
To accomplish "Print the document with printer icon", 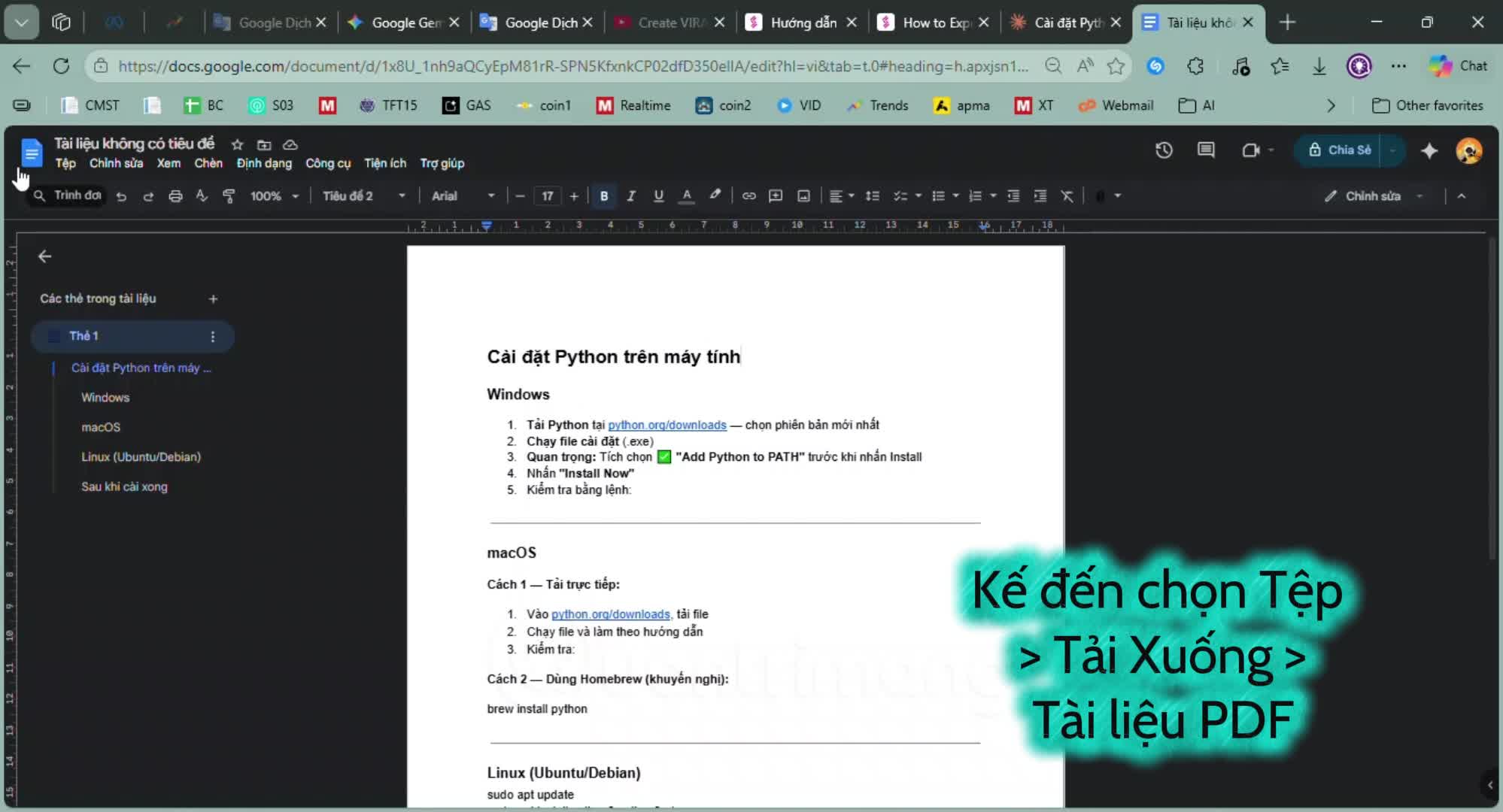I will tap(175, 196).
